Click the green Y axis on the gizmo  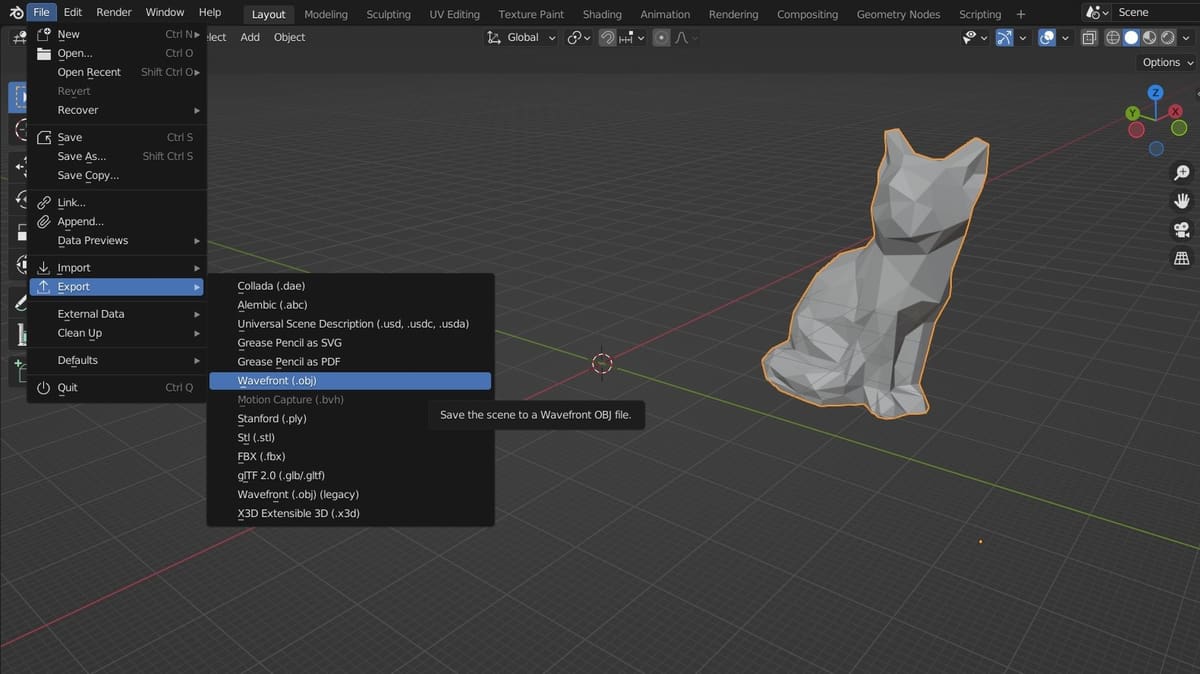click(1133, 113)
